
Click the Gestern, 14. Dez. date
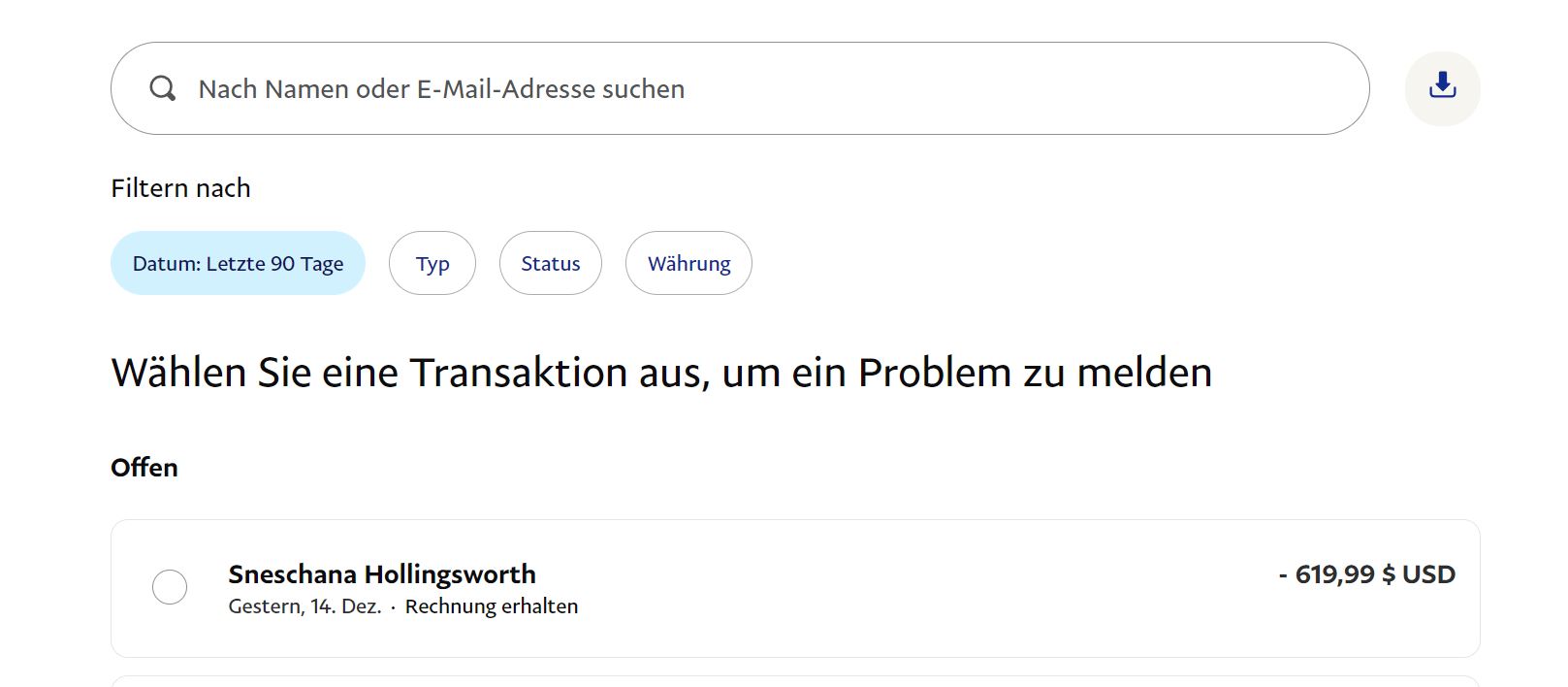coord(304,606)
